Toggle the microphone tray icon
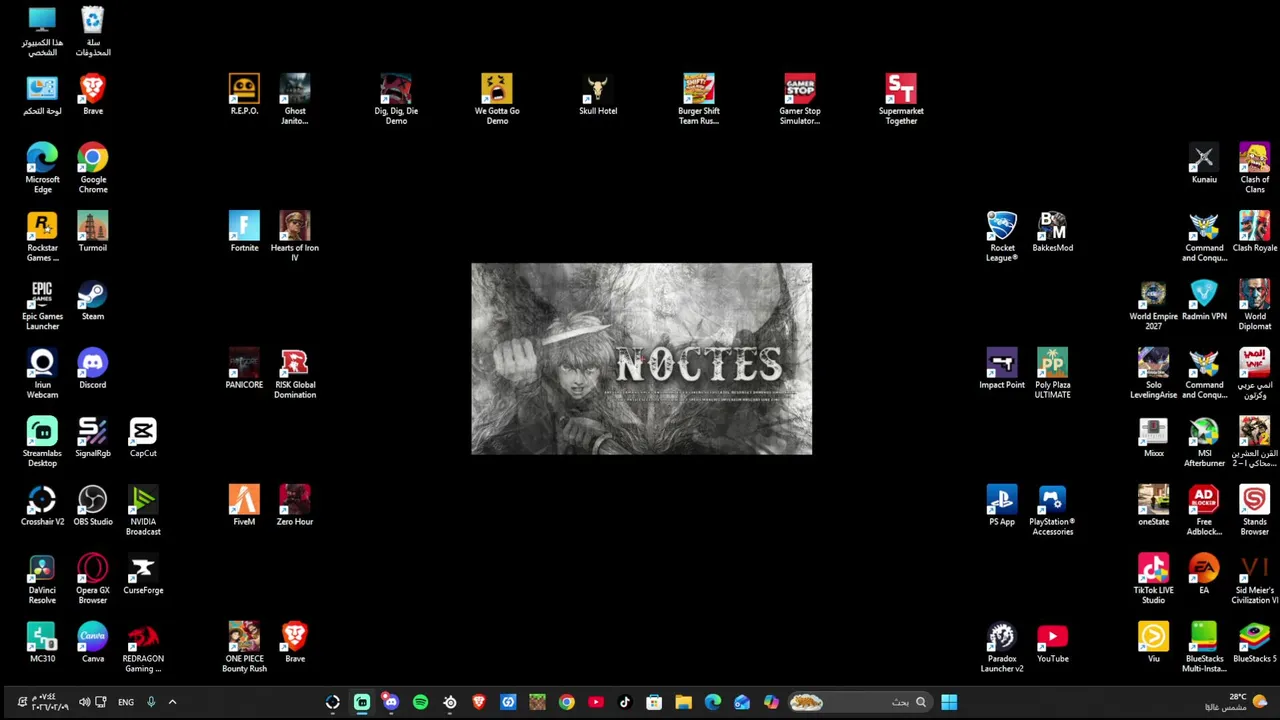1280x720 pixels. [x=151, y=702]
